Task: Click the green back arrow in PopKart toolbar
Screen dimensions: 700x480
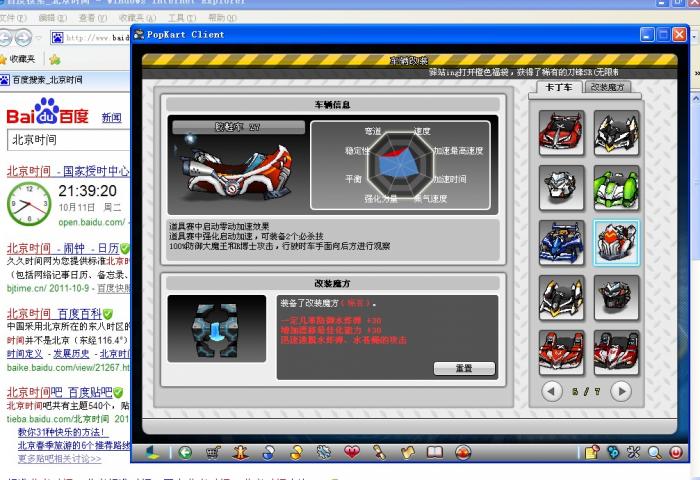Action: (185, 453)
